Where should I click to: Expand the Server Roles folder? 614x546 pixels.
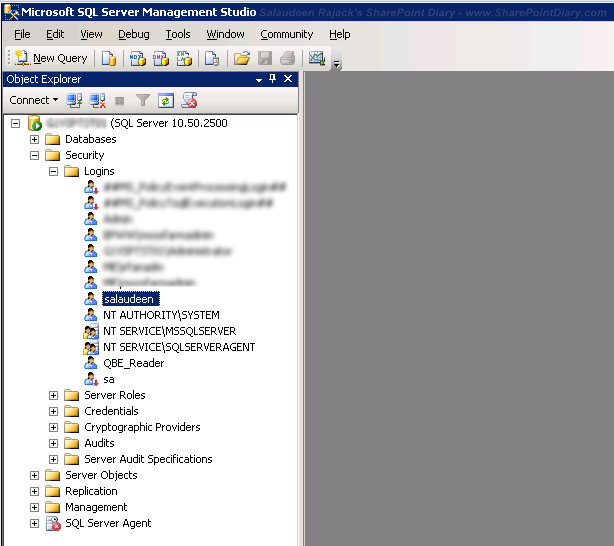coord(53,396)
